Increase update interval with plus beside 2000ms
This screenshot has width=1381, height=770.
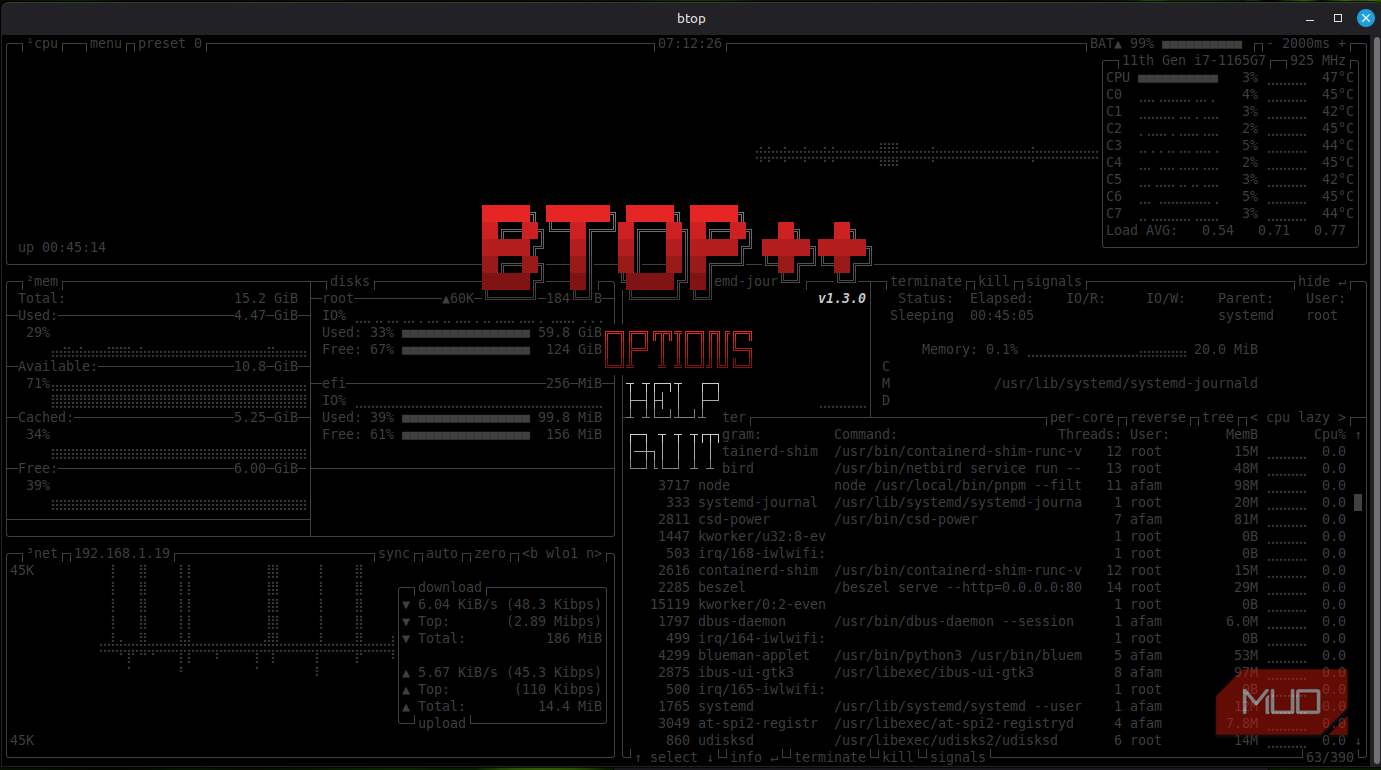click(1342, 44)
